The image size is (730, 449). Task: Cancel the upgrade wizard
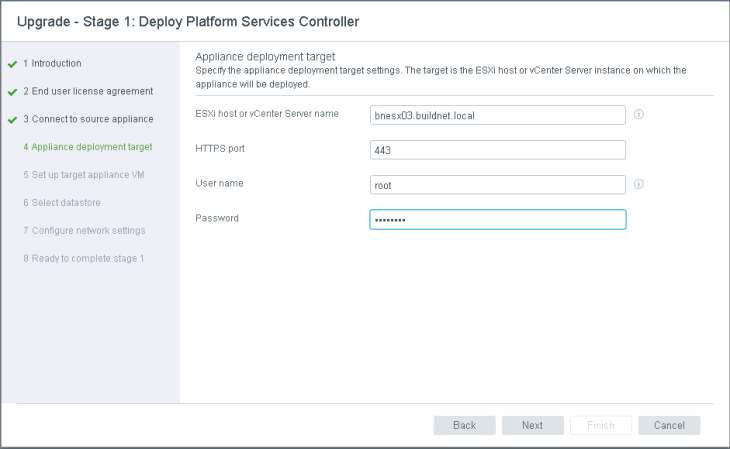[x=669, y=425]
